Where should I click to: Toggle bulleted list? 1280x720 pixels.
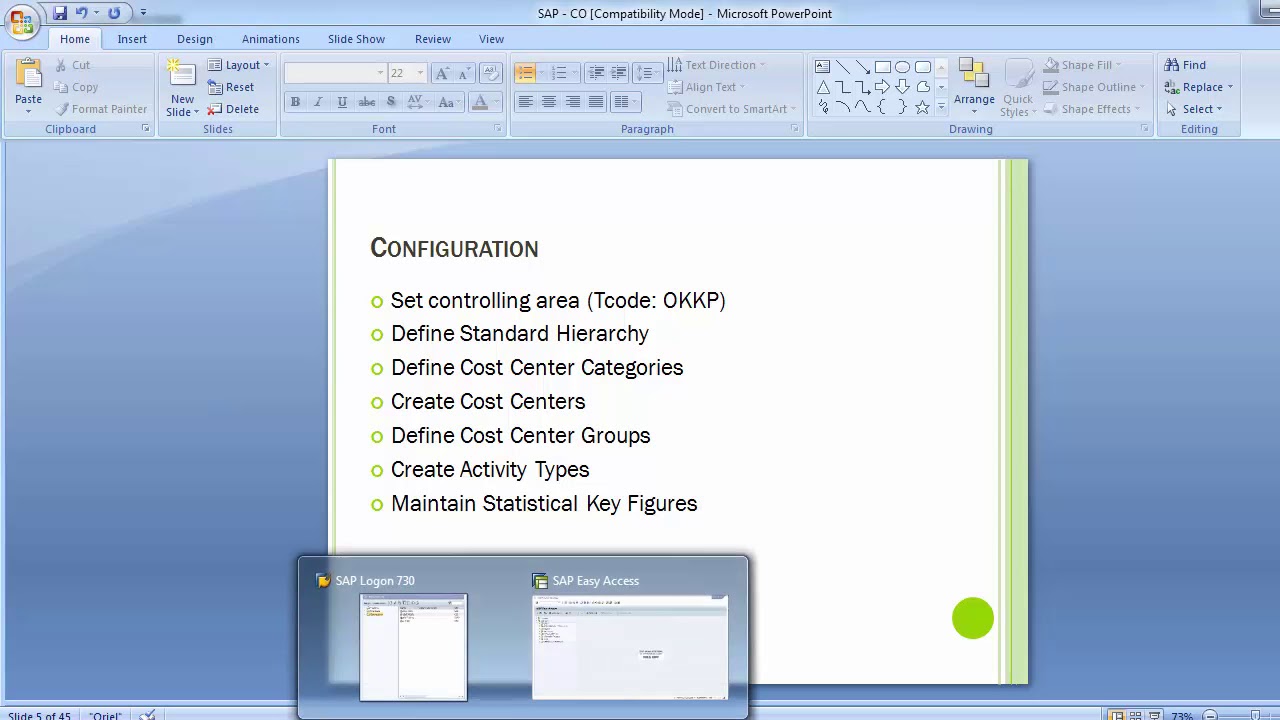tap(526, 73)
